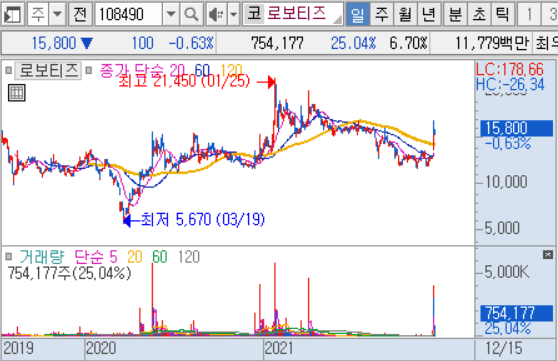Click the 754,177주(25.04%) volume readout
The width and height of the screenshot is (558, 361).
click(69, 273)
